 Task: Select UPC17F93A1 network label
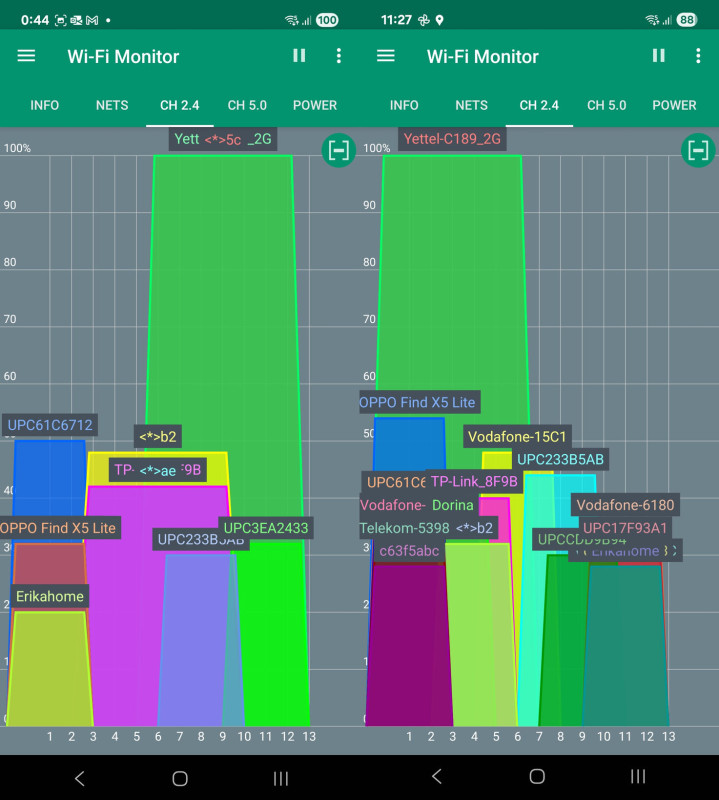pos(625,528)
